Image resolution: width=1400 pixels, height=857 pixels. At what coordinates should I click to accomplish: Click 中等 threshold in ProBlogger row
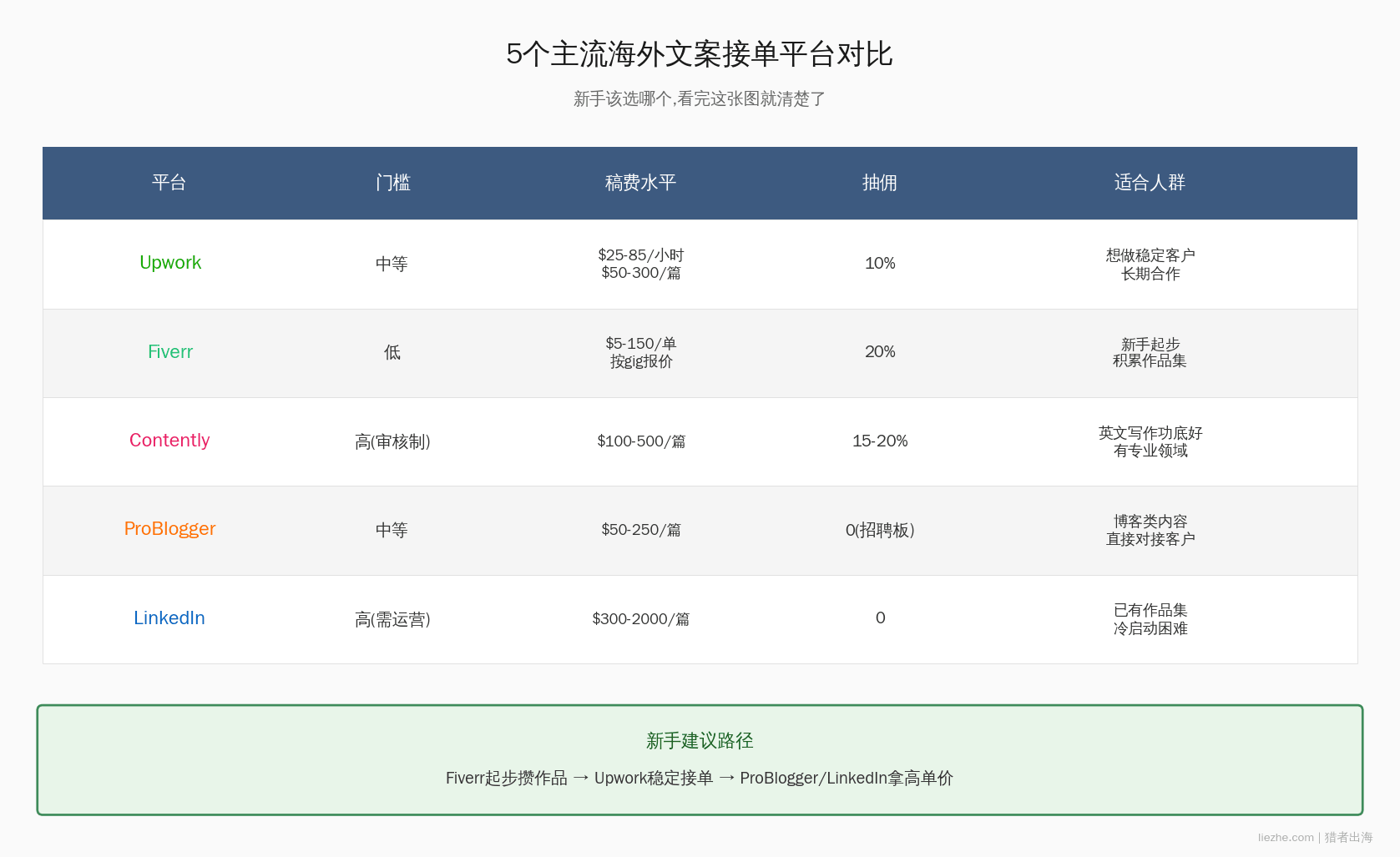pos(392,530)
